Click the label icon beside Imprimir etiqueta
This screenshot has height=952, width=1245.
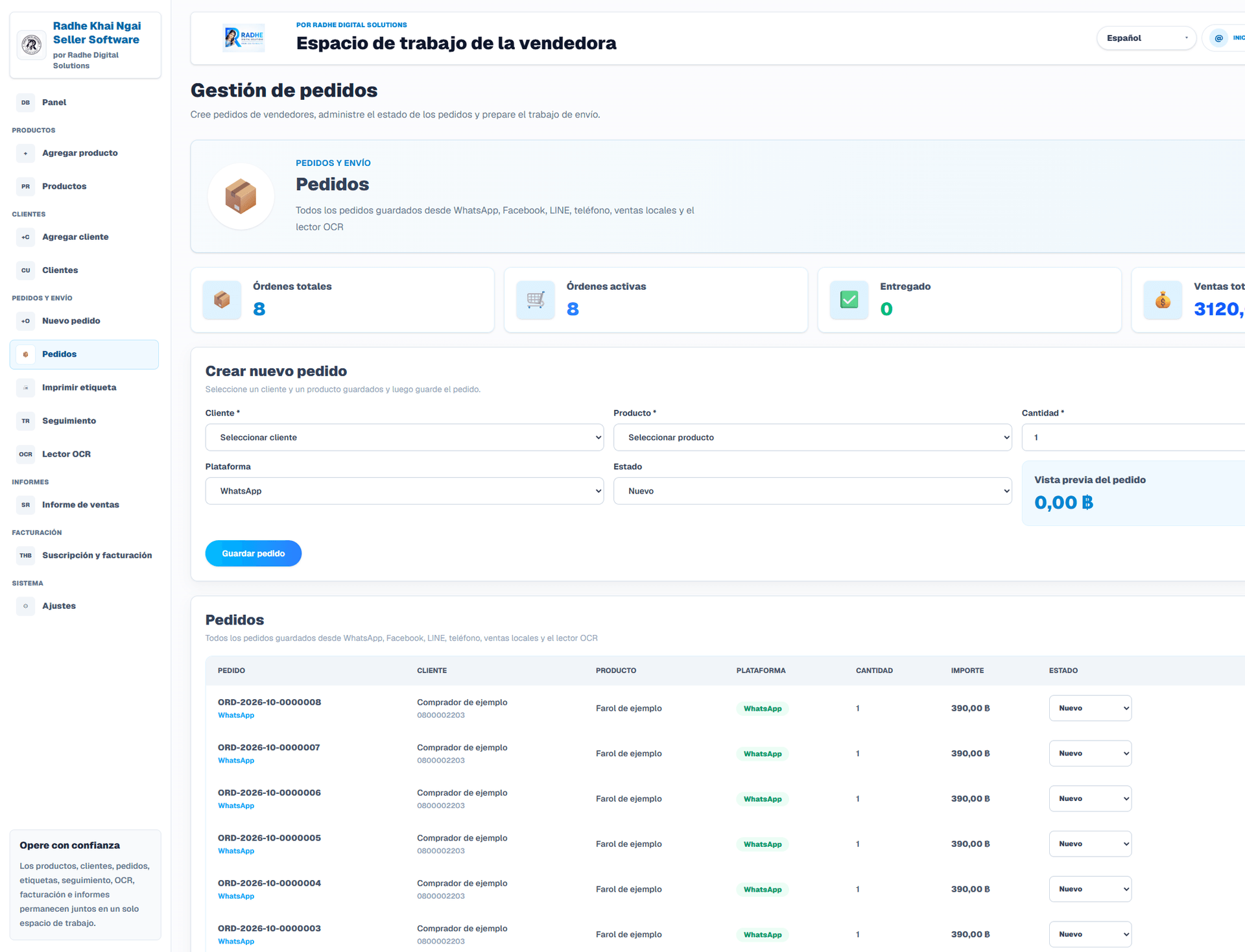(25, 387)
